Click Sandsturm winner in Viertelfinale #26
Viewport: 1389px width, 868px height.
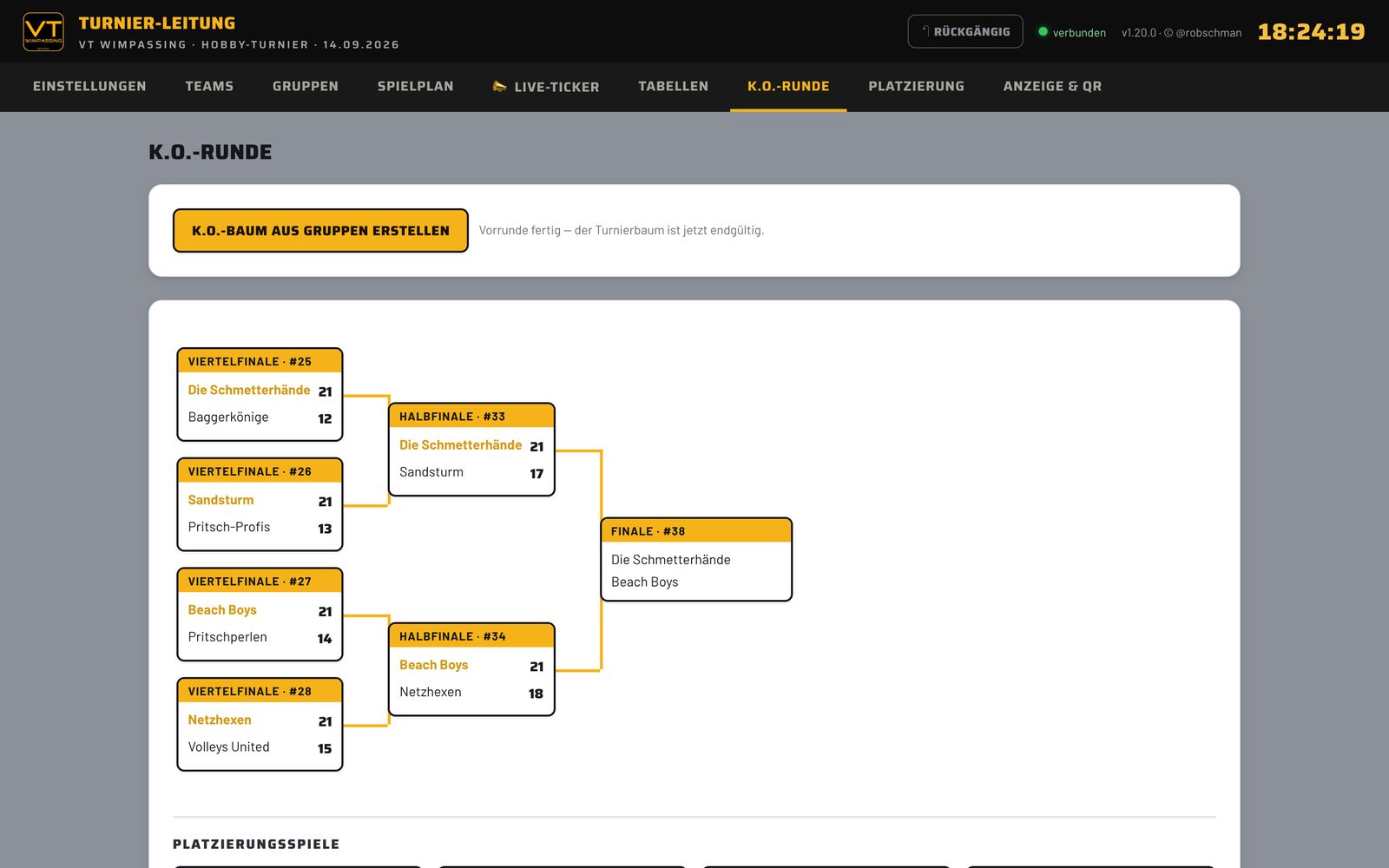click(221, 500)
